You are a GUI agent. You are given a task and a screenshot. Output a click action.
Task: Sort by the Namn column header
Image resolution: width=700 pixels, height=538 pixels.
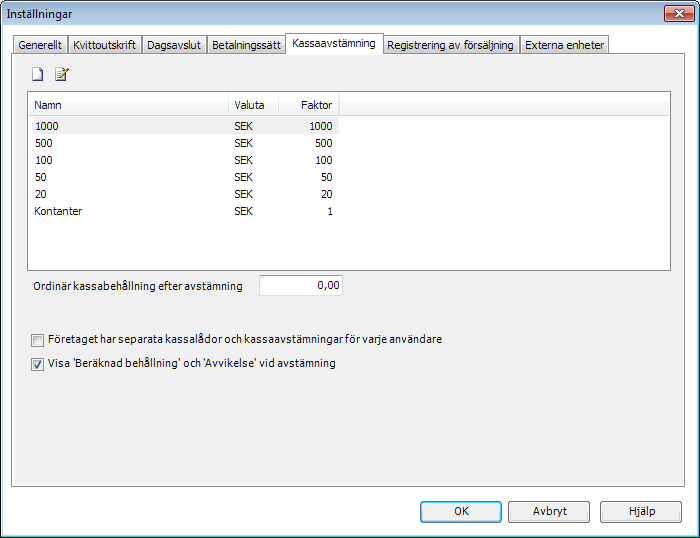(129, 105)
